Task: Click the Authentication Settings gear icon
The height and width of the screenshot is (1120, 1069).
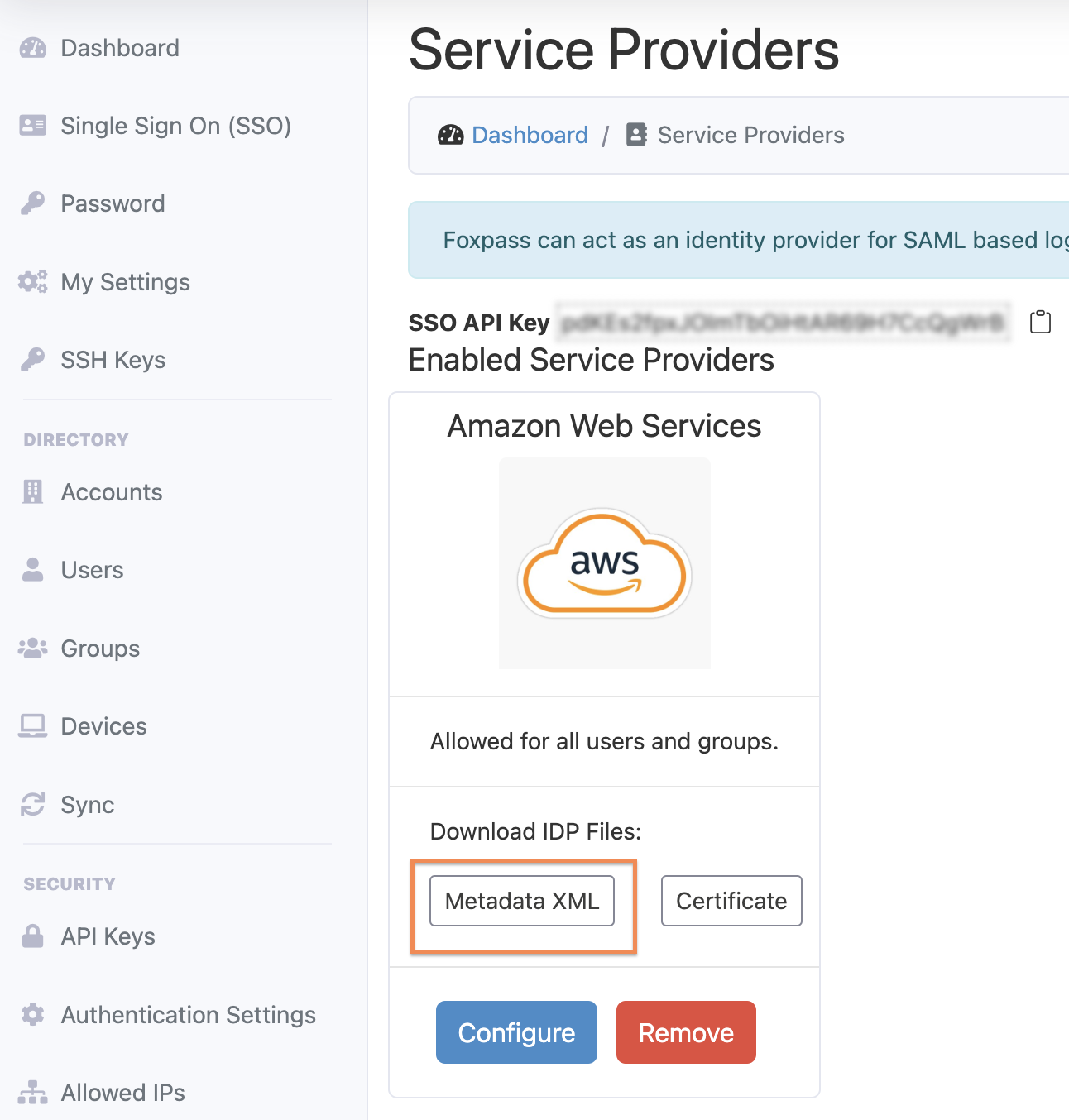Action: pos(33,1015)
